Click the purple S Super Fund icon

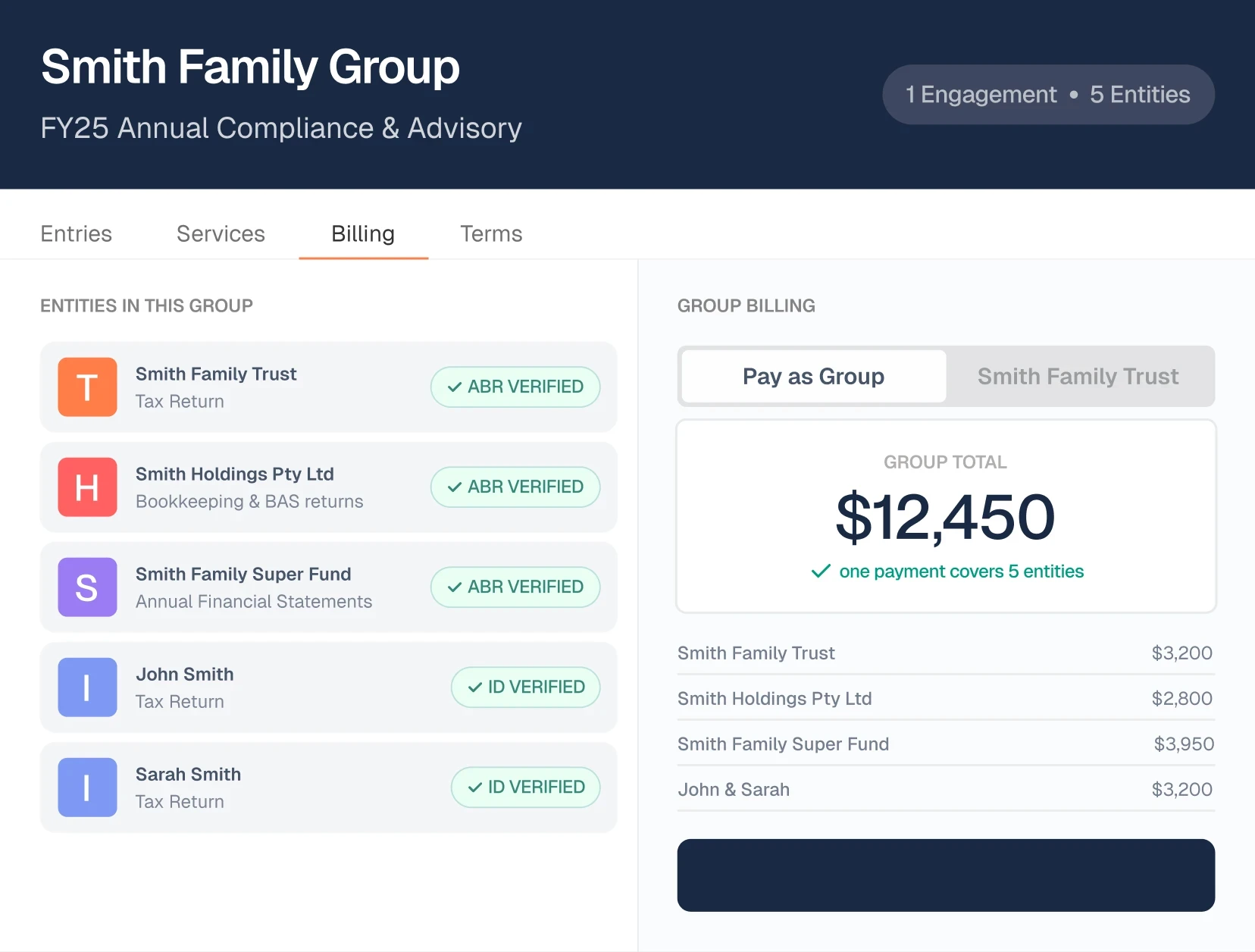click(87, 587)
